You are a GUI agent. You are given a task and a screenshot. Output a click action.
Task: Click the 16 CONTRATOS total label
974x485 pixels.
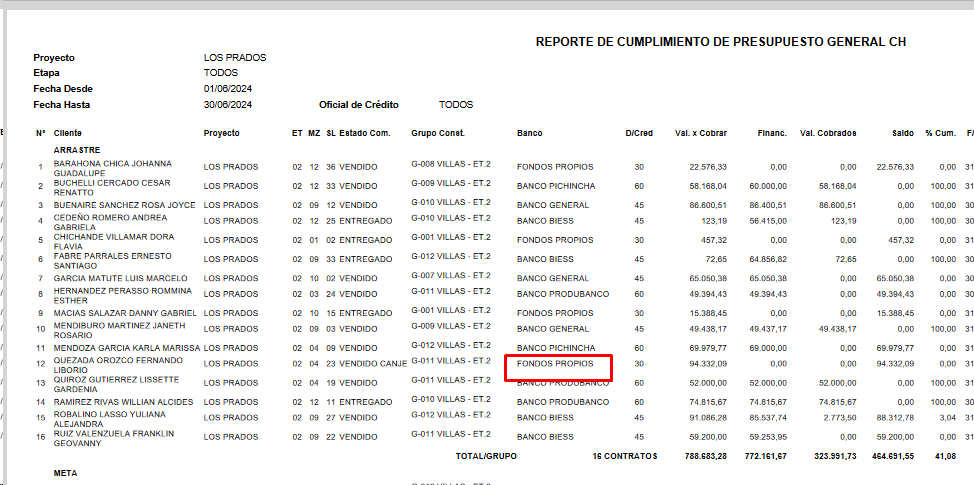pos(625,456)
